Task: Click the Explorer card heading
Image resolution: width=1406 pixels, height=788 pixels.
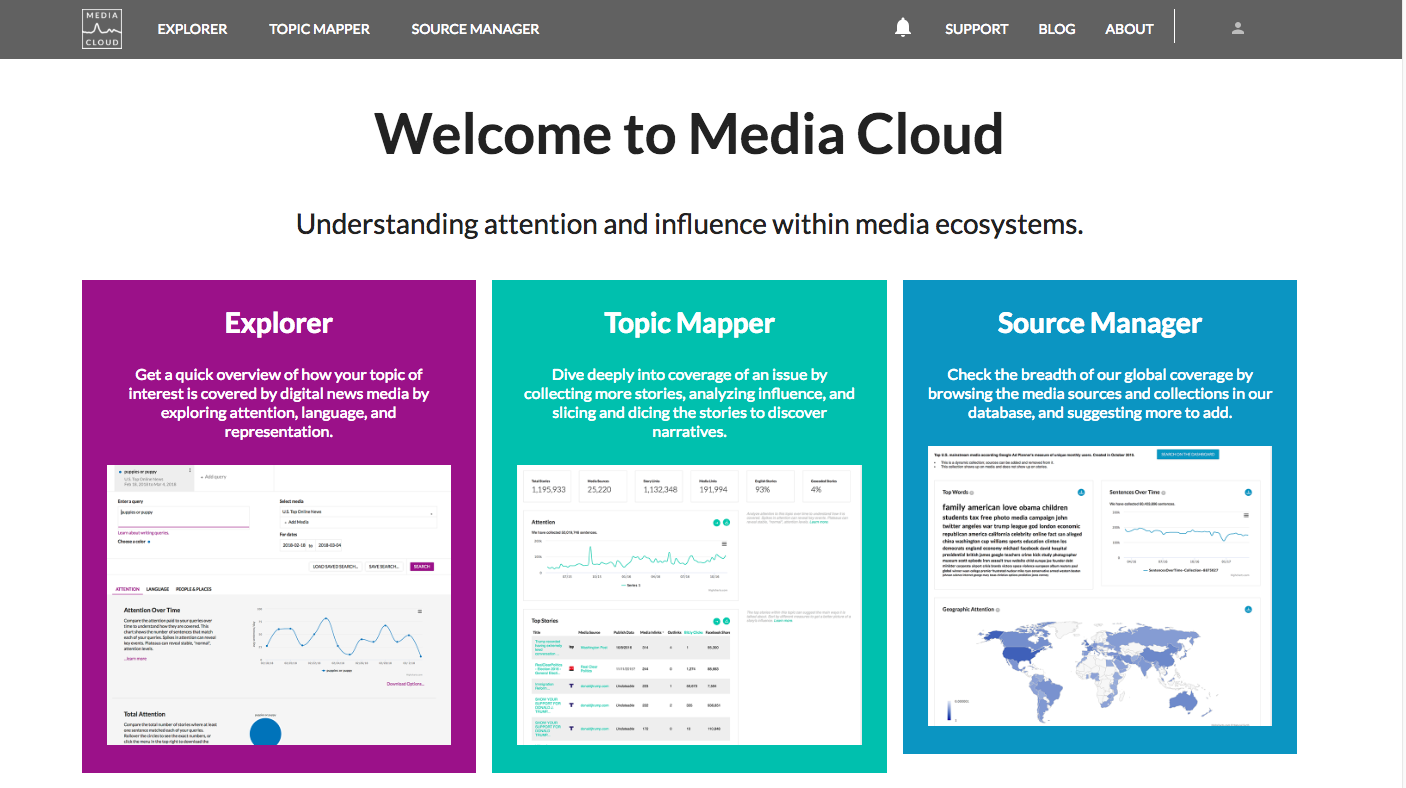Action: point(279,323)
